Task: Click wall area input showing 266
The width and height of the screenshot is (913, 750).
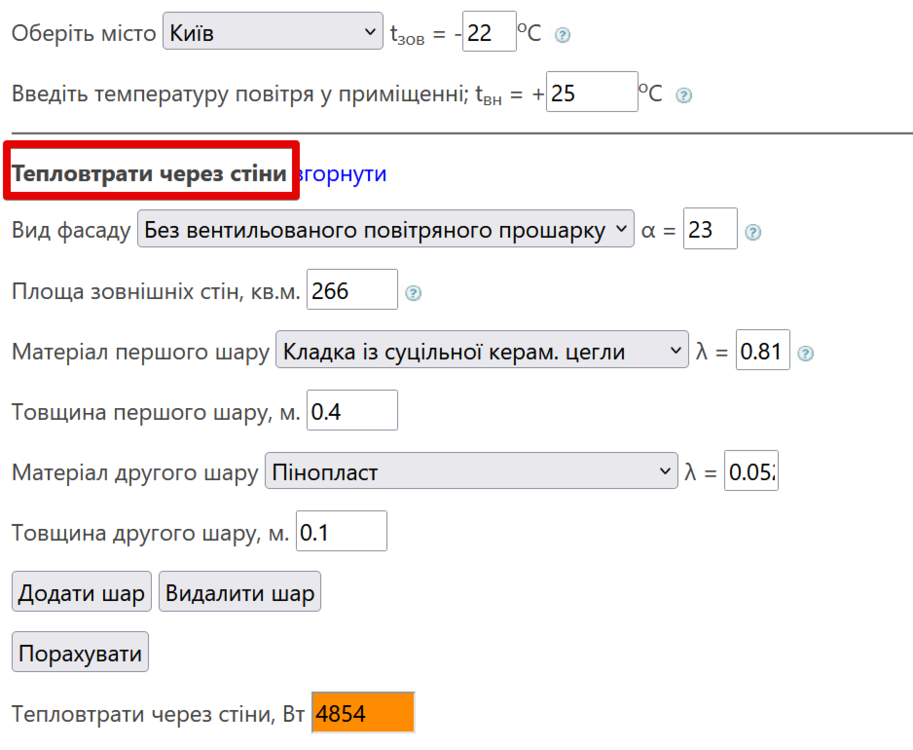Action: tap(351, 292)
